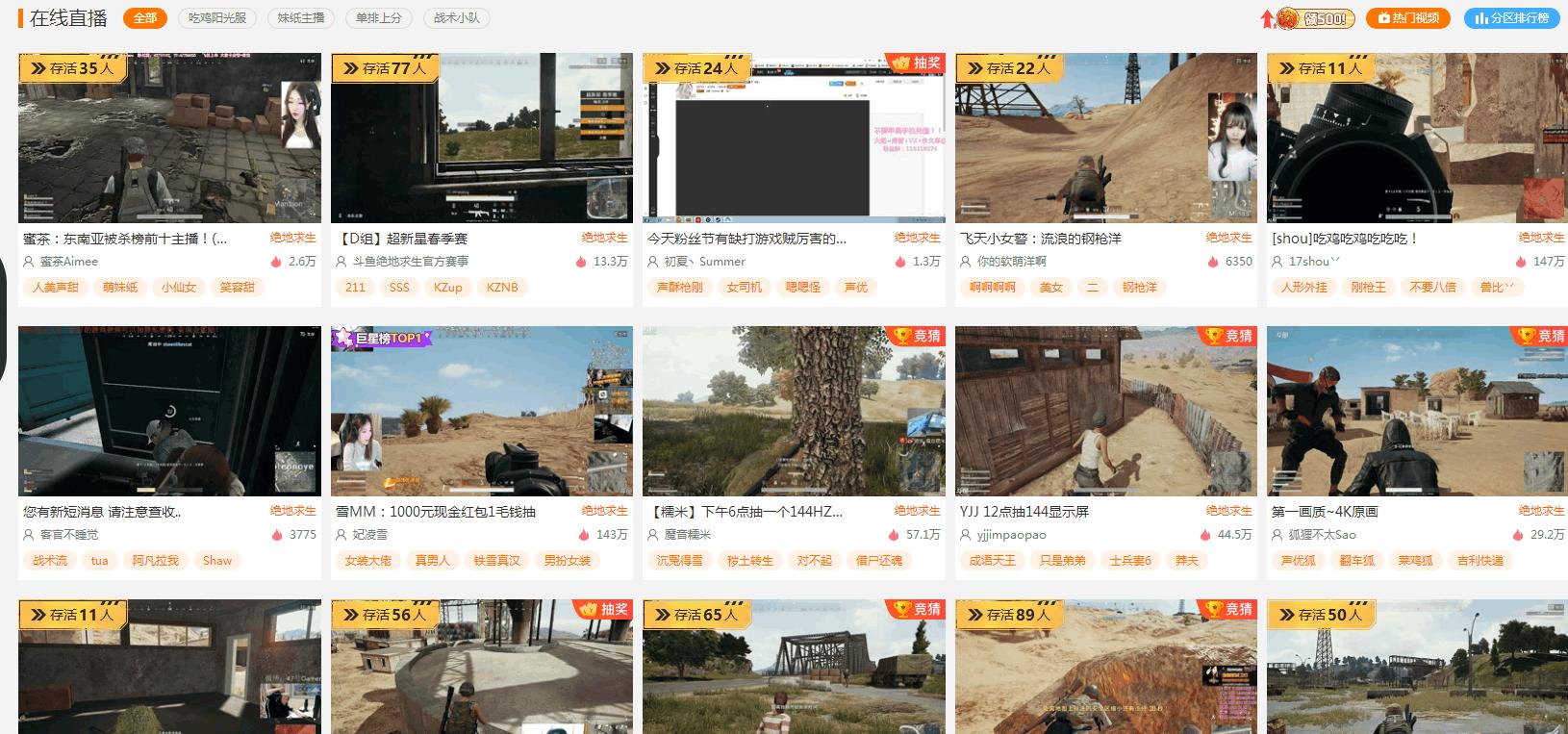1568x734 pixels.
Task: Click the 存活22人 survivor badge
Action: point(1010,68)
